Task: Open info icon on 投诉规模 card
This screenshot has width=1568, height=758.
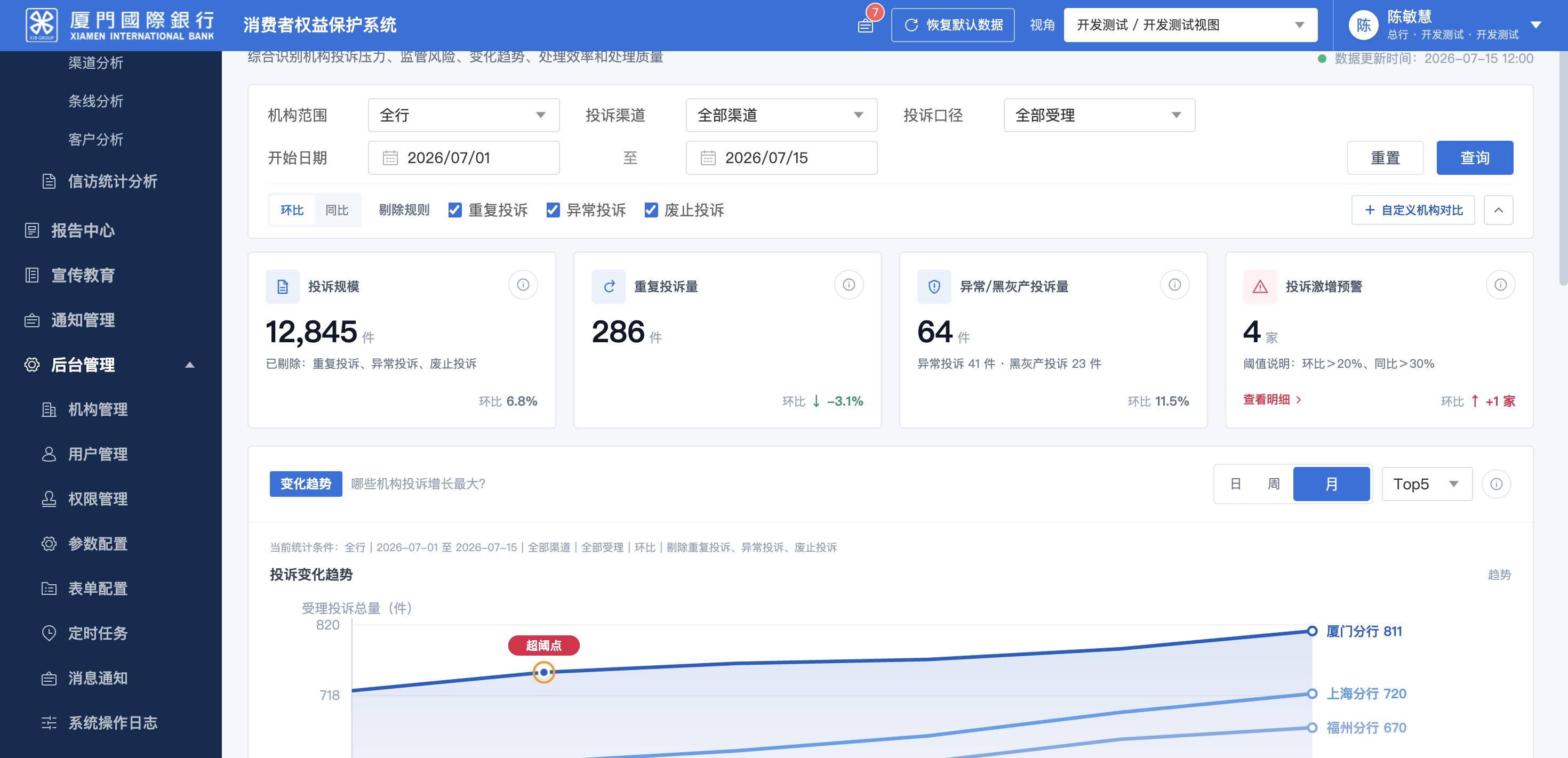Action: (523, 285)
